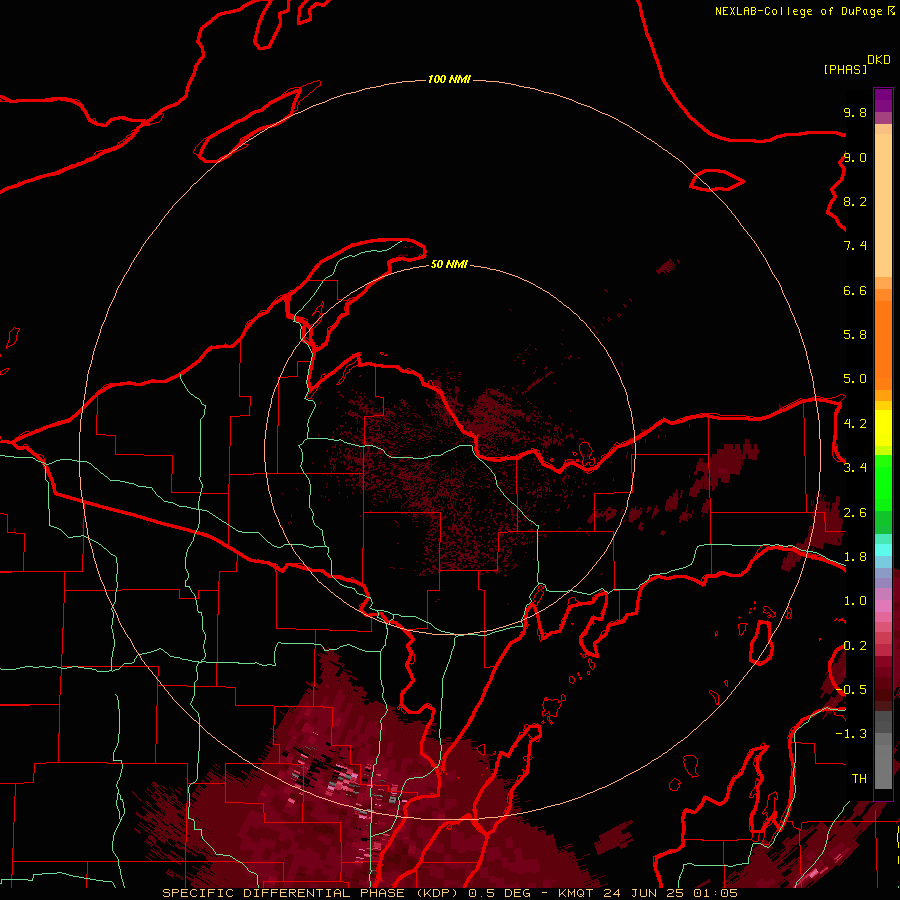Image resolution: width=900 pixels, height=900 pixels.
Task: Select the 3.4 value on the scale
Action: [x=855, y=468]
